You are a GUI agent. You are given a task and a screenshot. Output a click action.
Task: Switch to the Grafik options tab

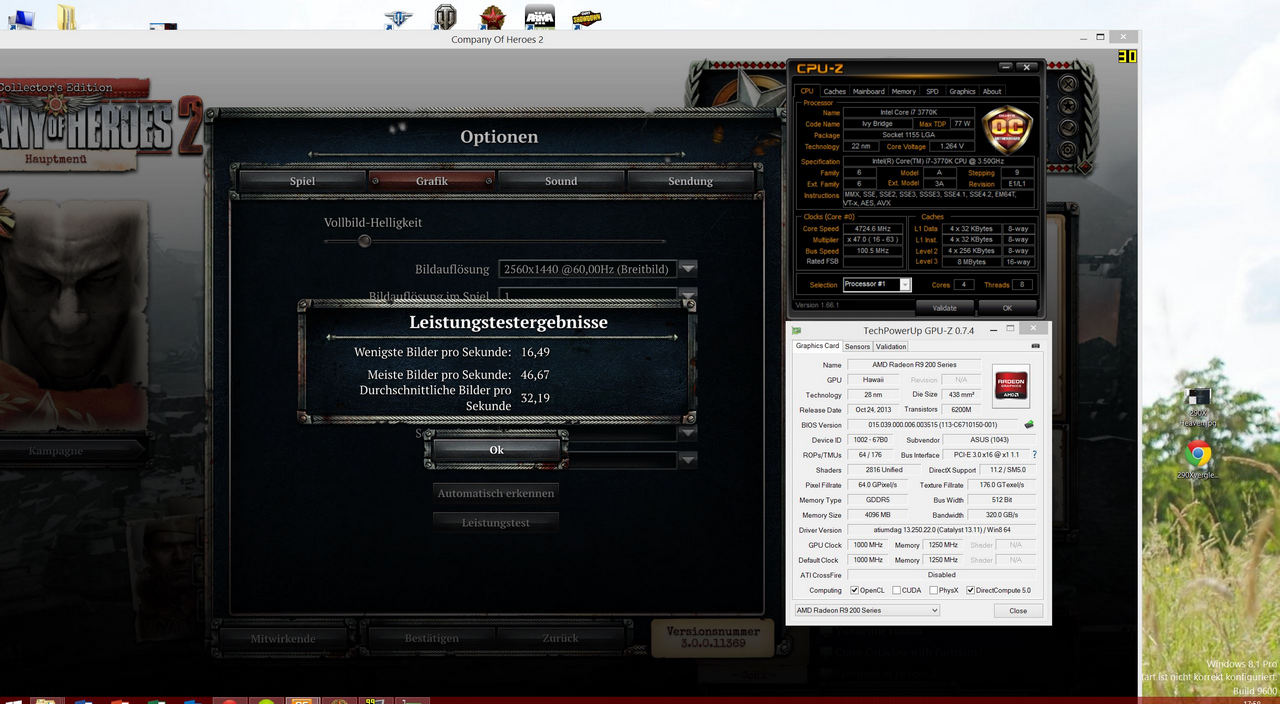click(x=432, y=181)
